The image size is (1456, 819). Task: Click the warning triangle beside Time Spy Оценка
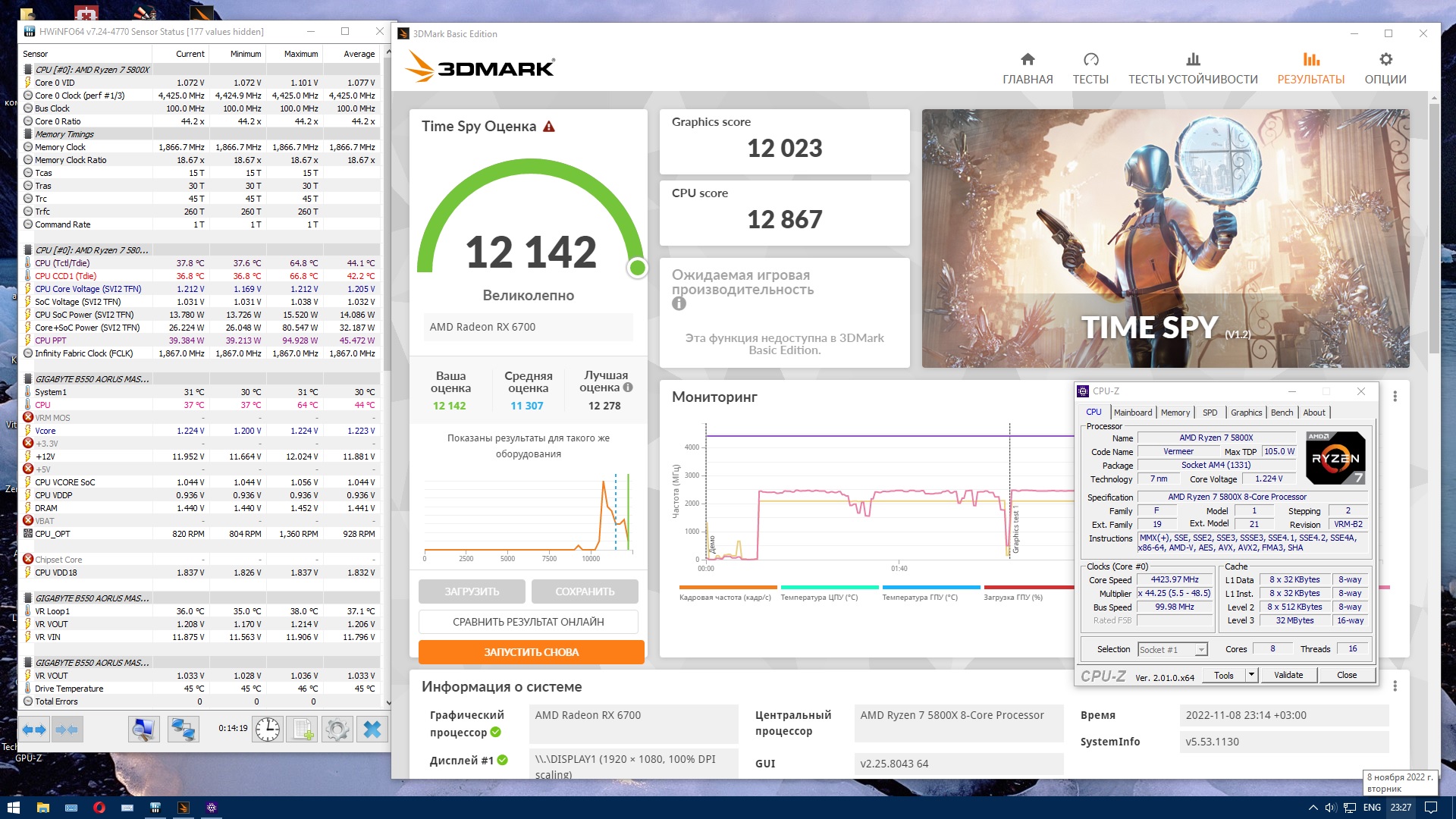click(549, 127)
